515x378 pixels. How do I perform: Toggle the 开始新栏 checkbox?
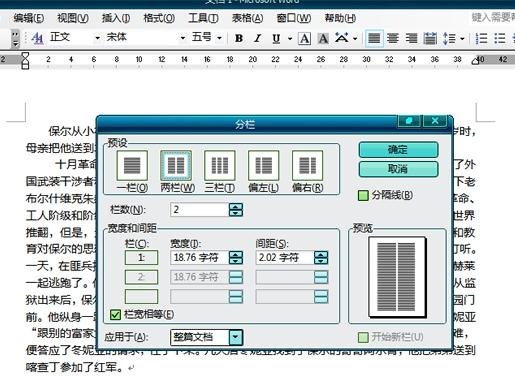point(363,337)
